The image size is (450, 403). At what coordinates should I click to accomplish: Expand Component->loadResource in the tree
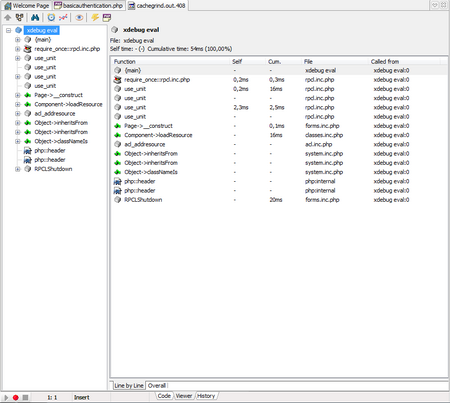(x=18, y=104)
